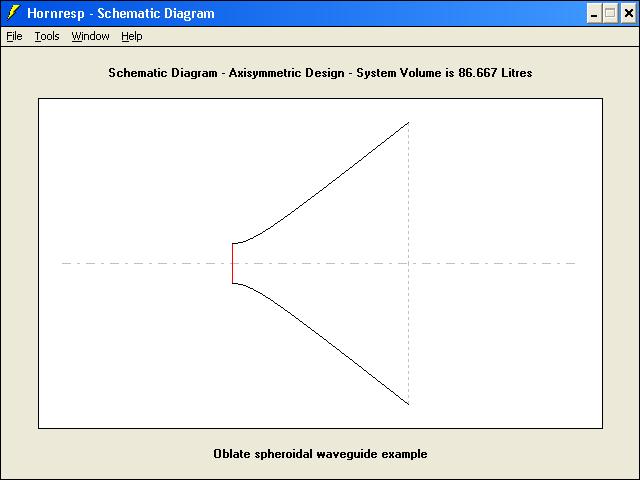The width and height of the screenshot is (640, 480).
Task: Click the Hornresp lightning bolt title icon
Action: (x=13, y=13)
